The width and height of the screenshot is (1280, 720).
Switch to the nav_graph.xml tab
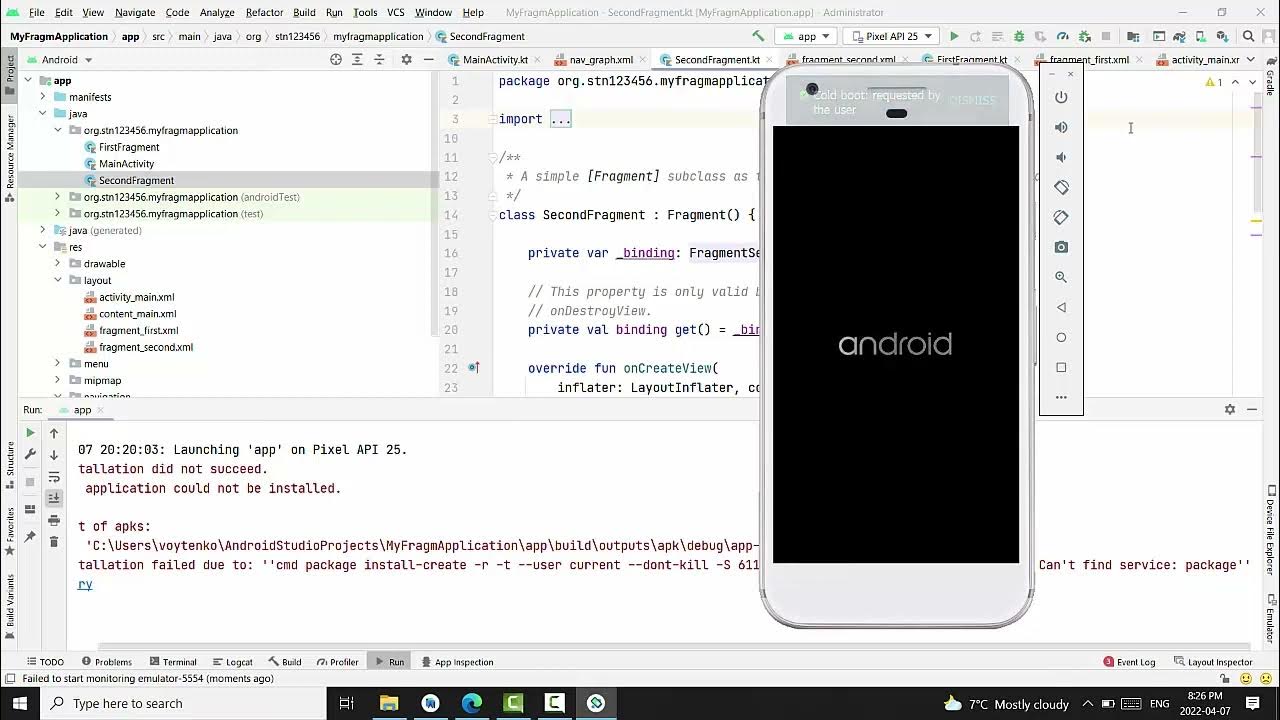pyautogui.click(x=601, y=60)
